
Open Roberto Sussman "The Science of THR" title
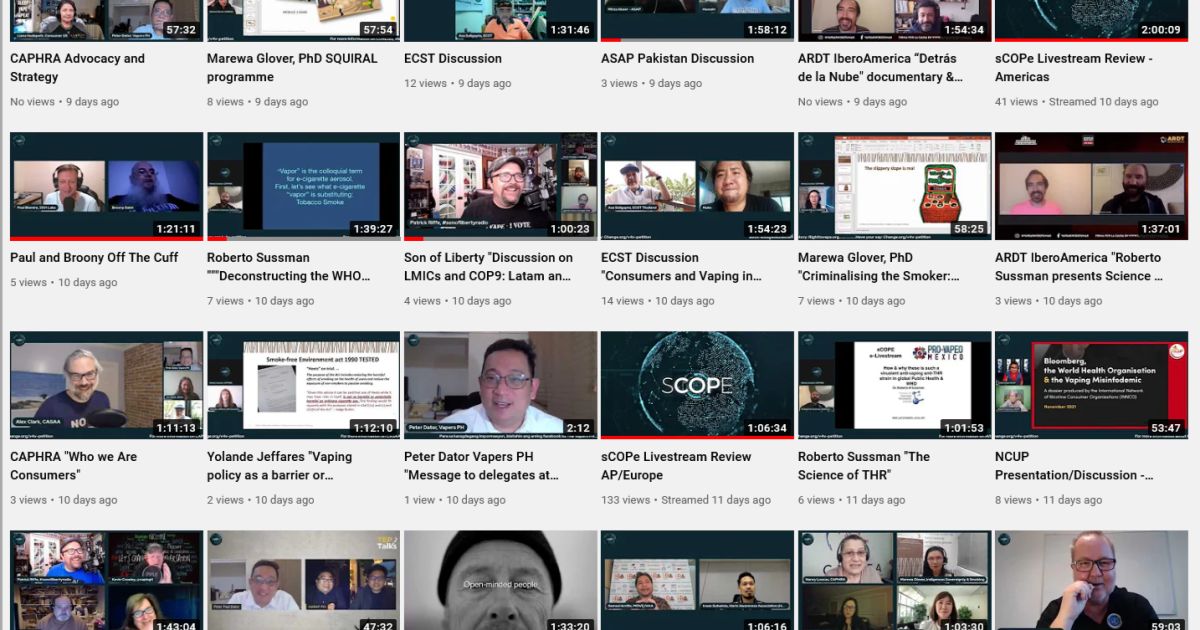pos(864,465)
